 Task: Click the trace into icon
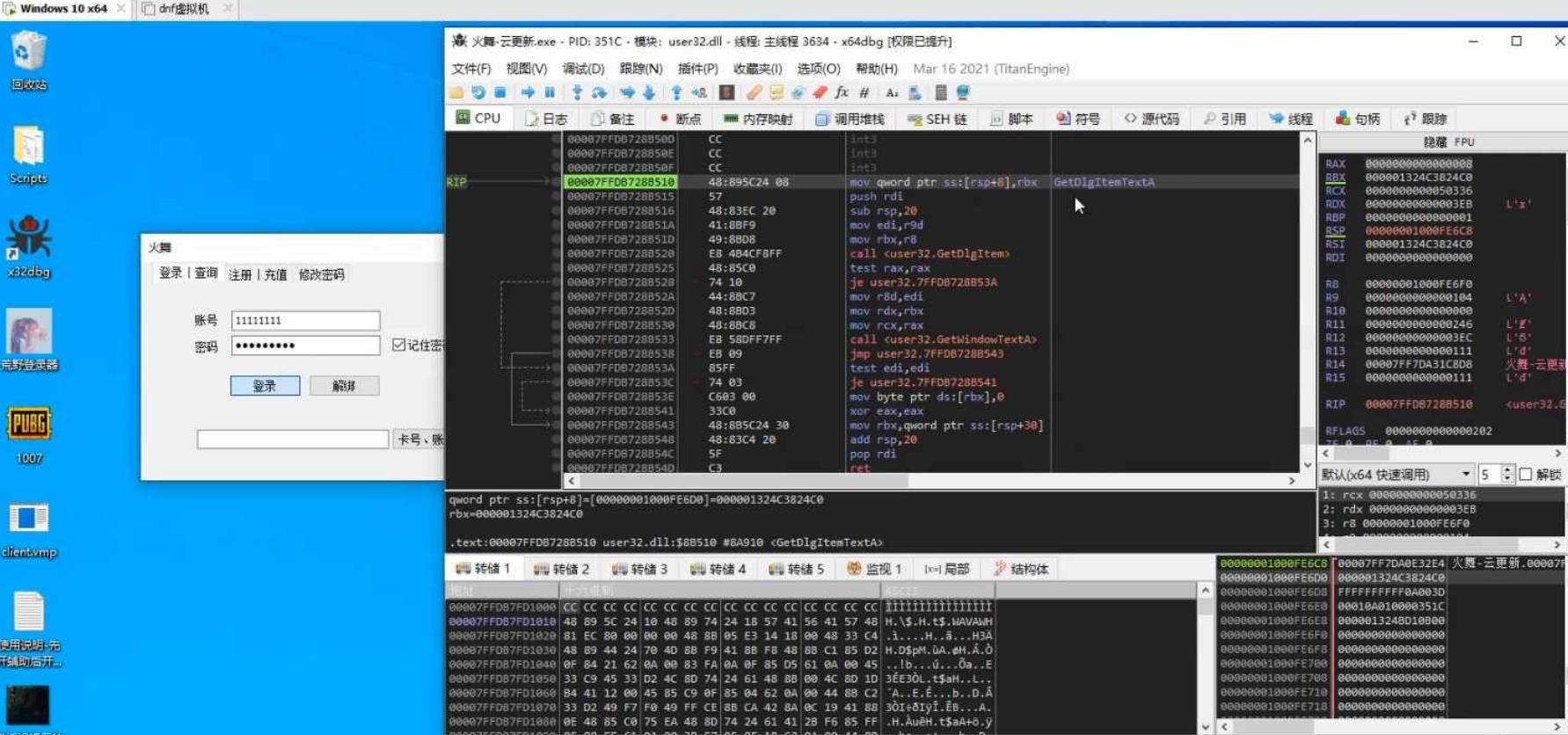click(627, 92)
